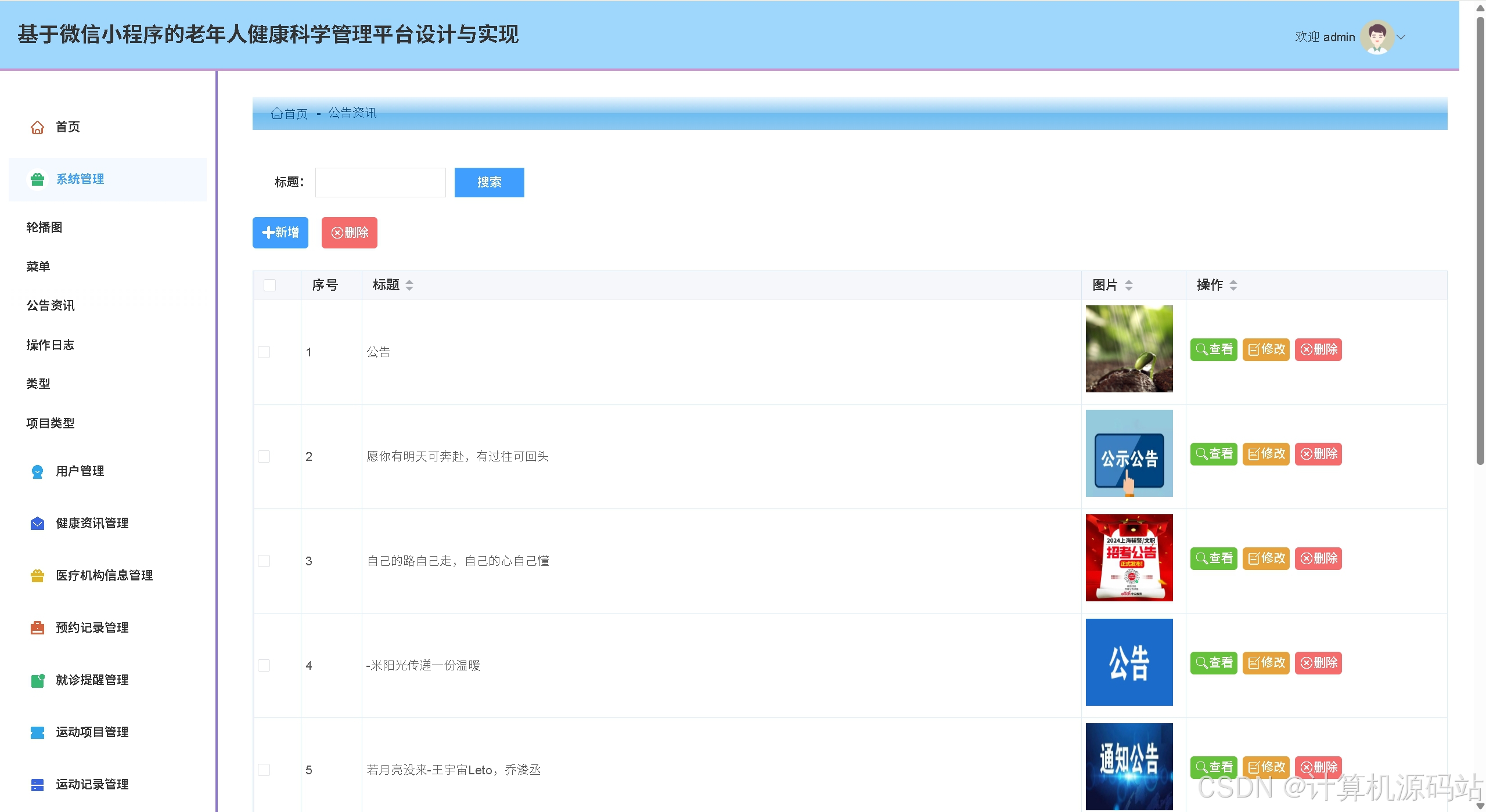The image size is (1486, 812).
Task: Click the title 若月亮没来-王宇宙Leto，乔浚丞
Action: [x=454, y=770]
